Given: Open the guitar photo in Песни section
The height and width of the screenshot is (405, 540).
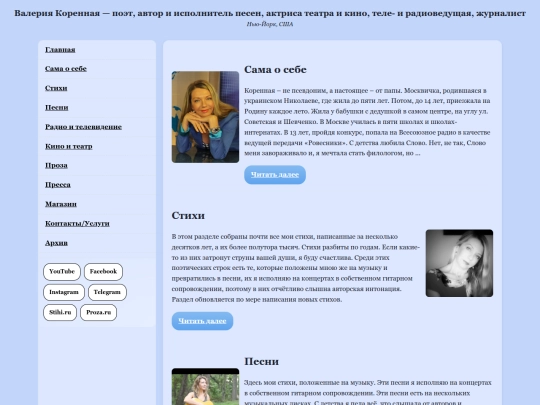Looking at the screenshot, I should [205, 387].
